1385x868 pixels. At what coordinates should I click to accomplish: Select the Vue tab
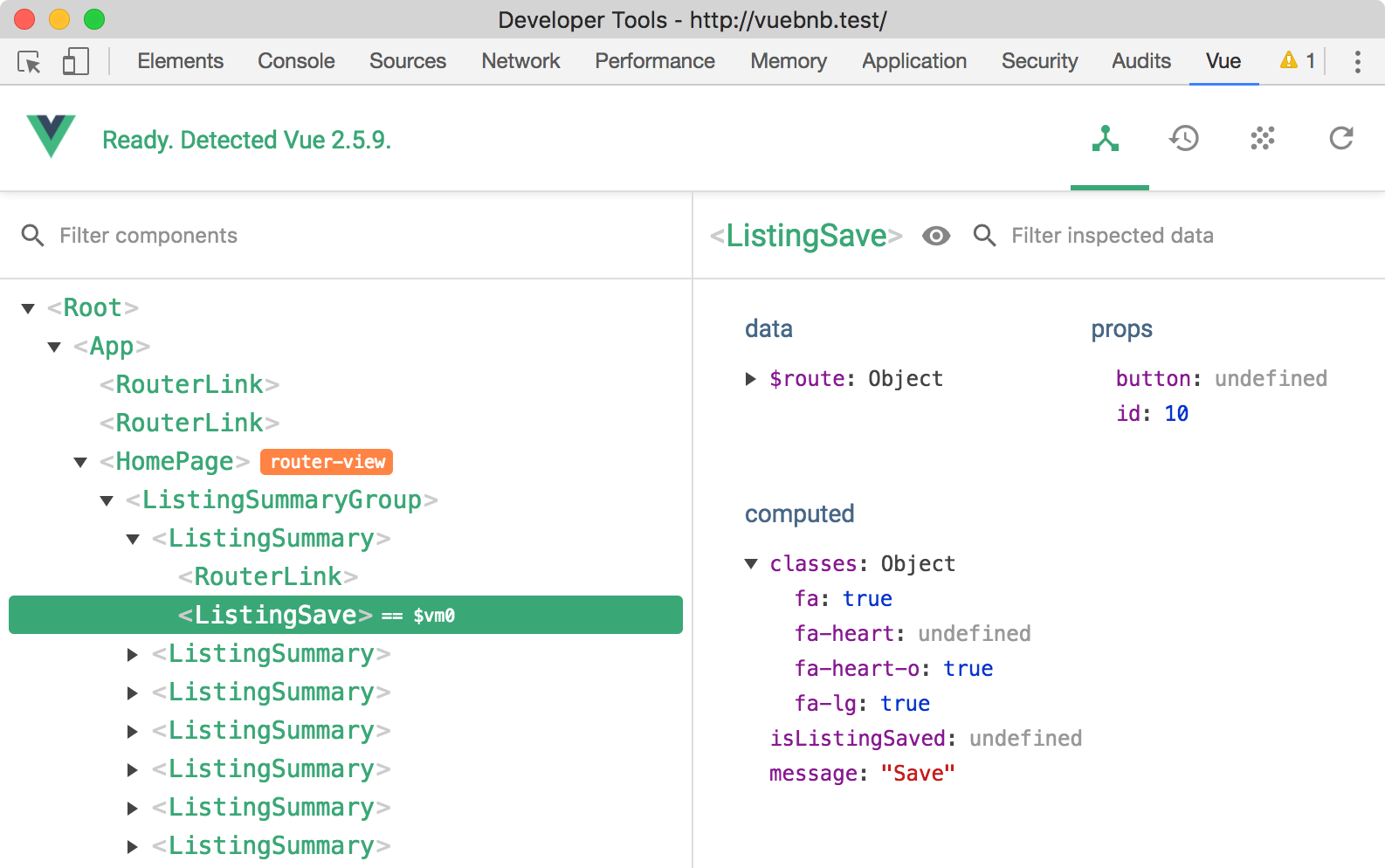click(1223, 61)
